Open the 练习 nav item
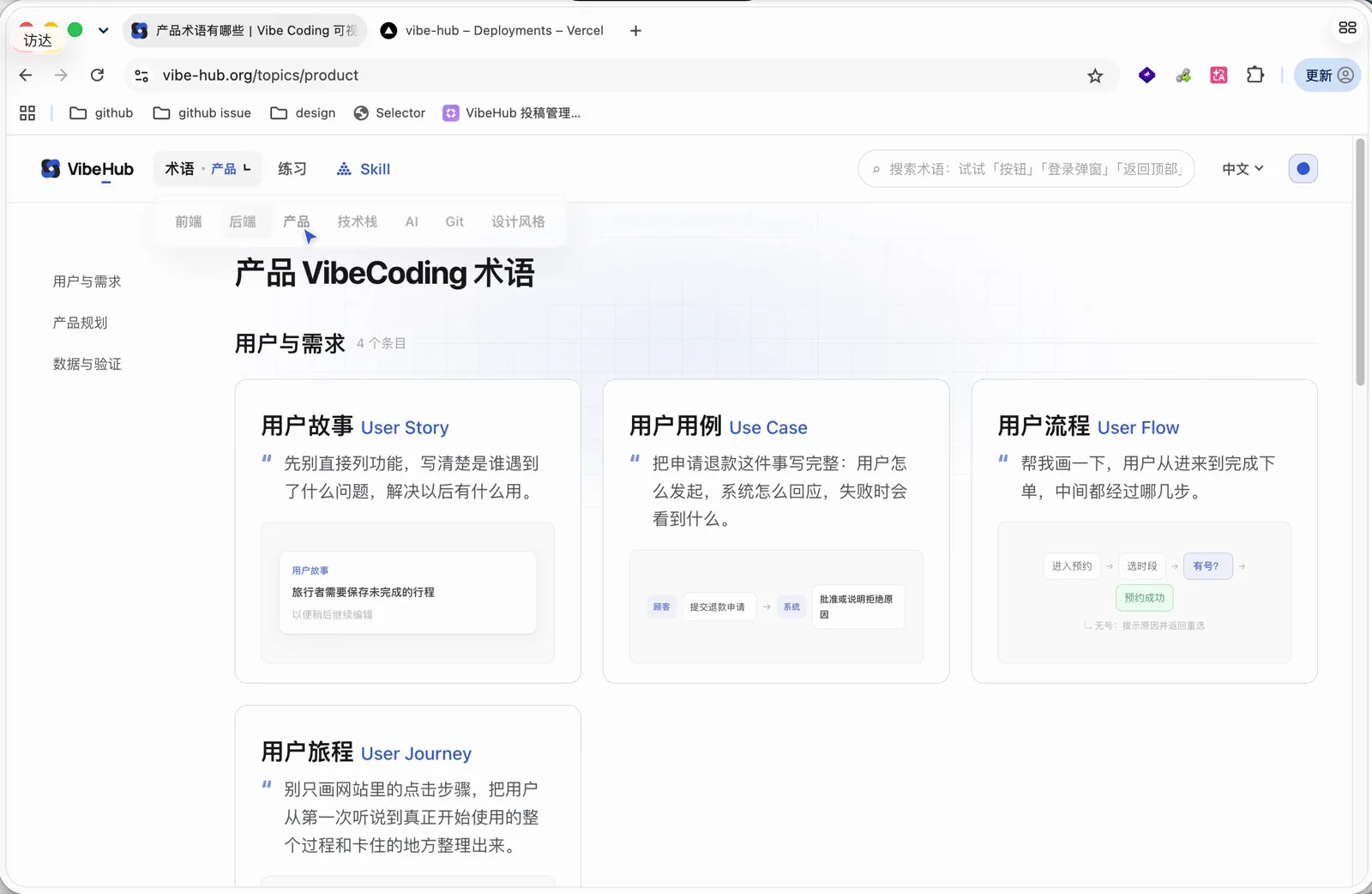This screenshot has height=894, width=1372. 292,169
